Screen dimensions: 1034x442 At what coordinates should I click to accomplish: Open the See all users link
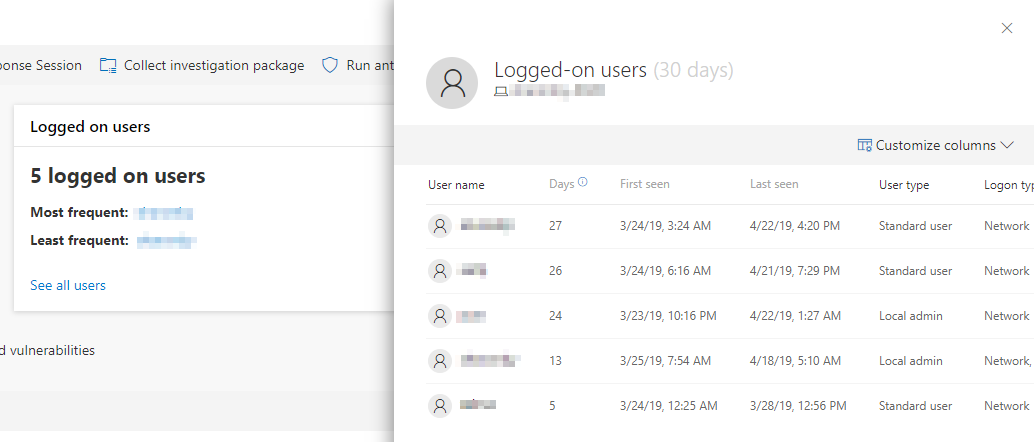[x=68, y=285]
